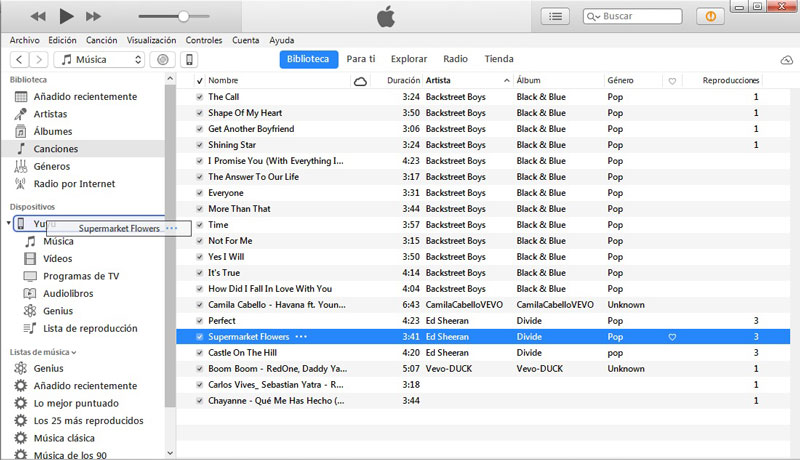Open the Visualización menu

tap(152, 40)
